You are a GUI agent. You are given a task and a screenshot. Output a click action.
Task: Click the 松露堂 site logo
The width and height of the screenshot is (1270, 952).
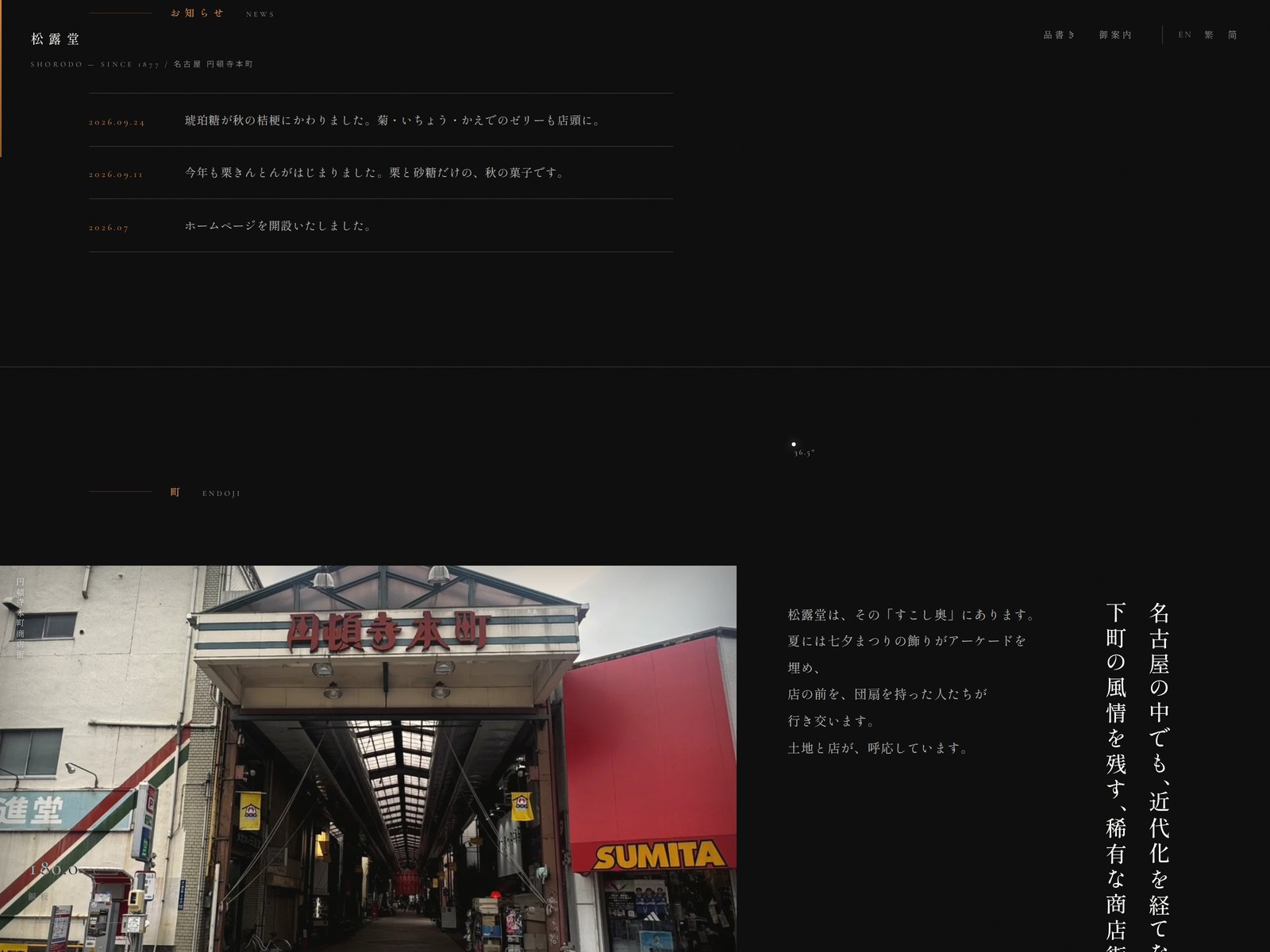[x=56, y=39]
